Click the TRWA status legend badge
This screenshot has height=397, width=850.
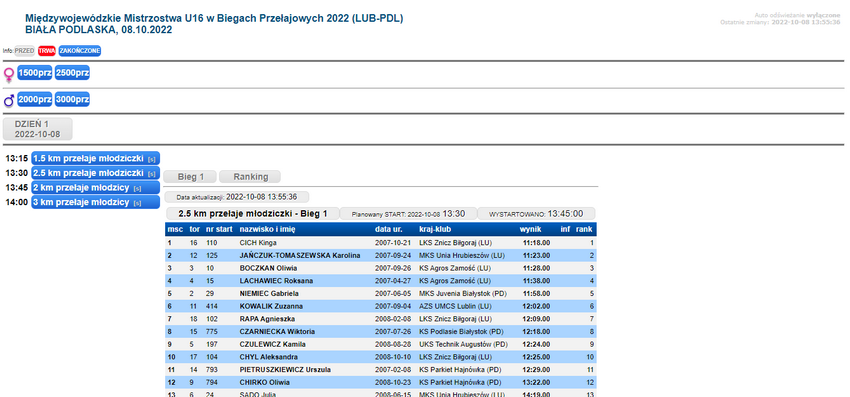coord(47,50)
